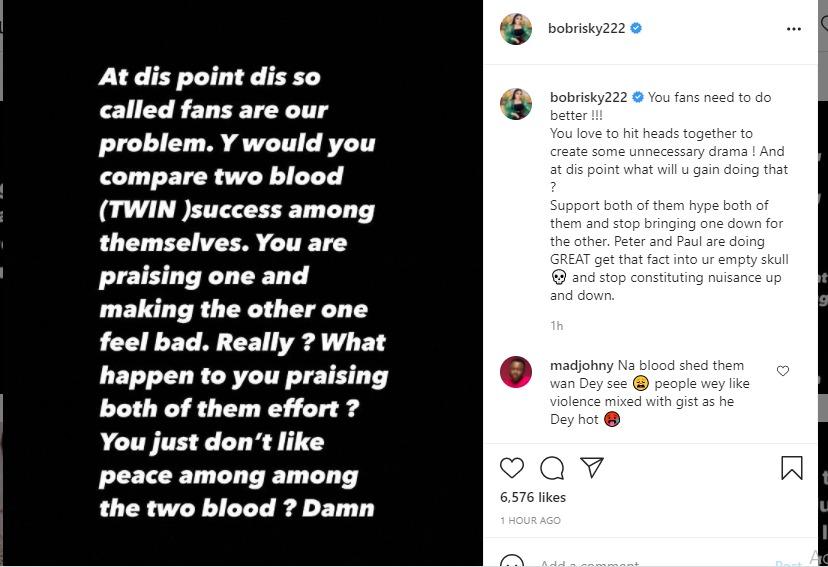This screenshot has height=567, width=828.
Task: Open the emoji picker beside comment box
Action: 512,562
